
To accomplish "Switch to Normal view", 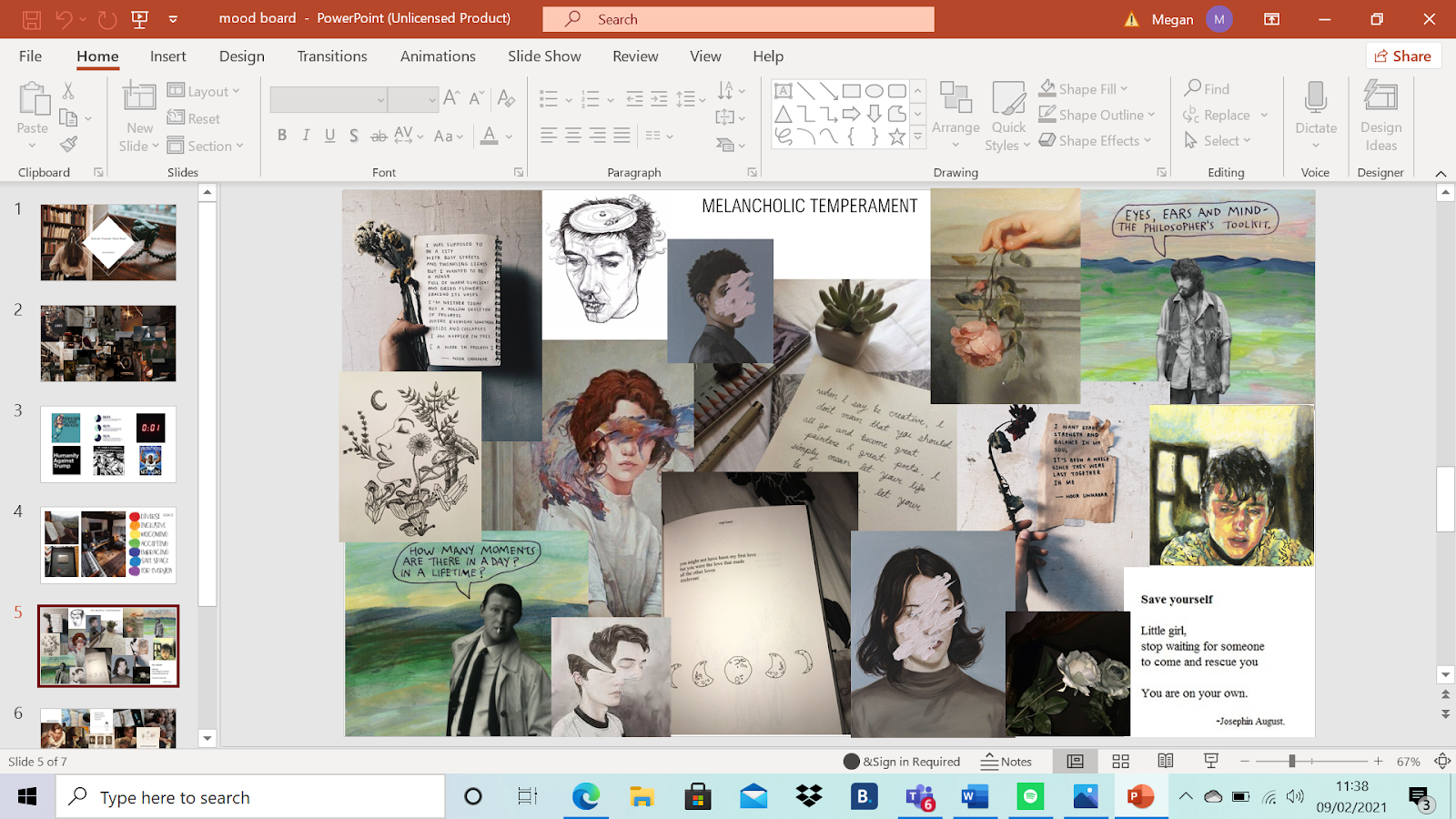I will click(1076, 761).
